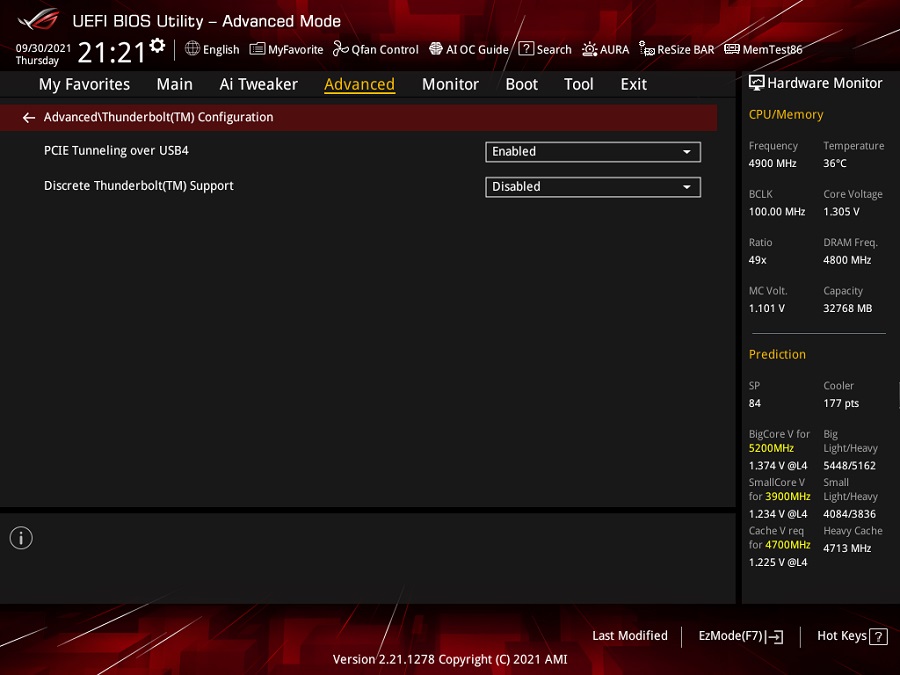Launch Qfan Control fan icon
The height and width of the screenshot is (675, 900).
tap(340, 49)
